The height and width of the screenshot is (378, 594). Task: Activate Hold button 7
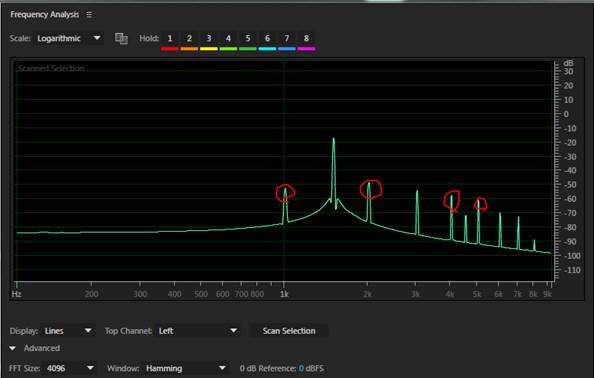pyautogui.click(x=287, y=39)
